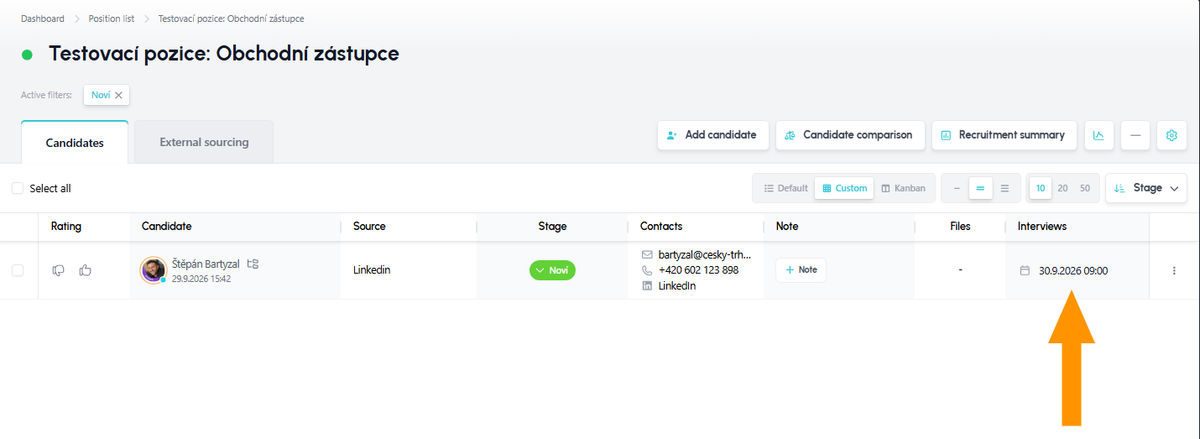Open LinkedIn contact link text

pyautogui.click(x=677, y=286)
